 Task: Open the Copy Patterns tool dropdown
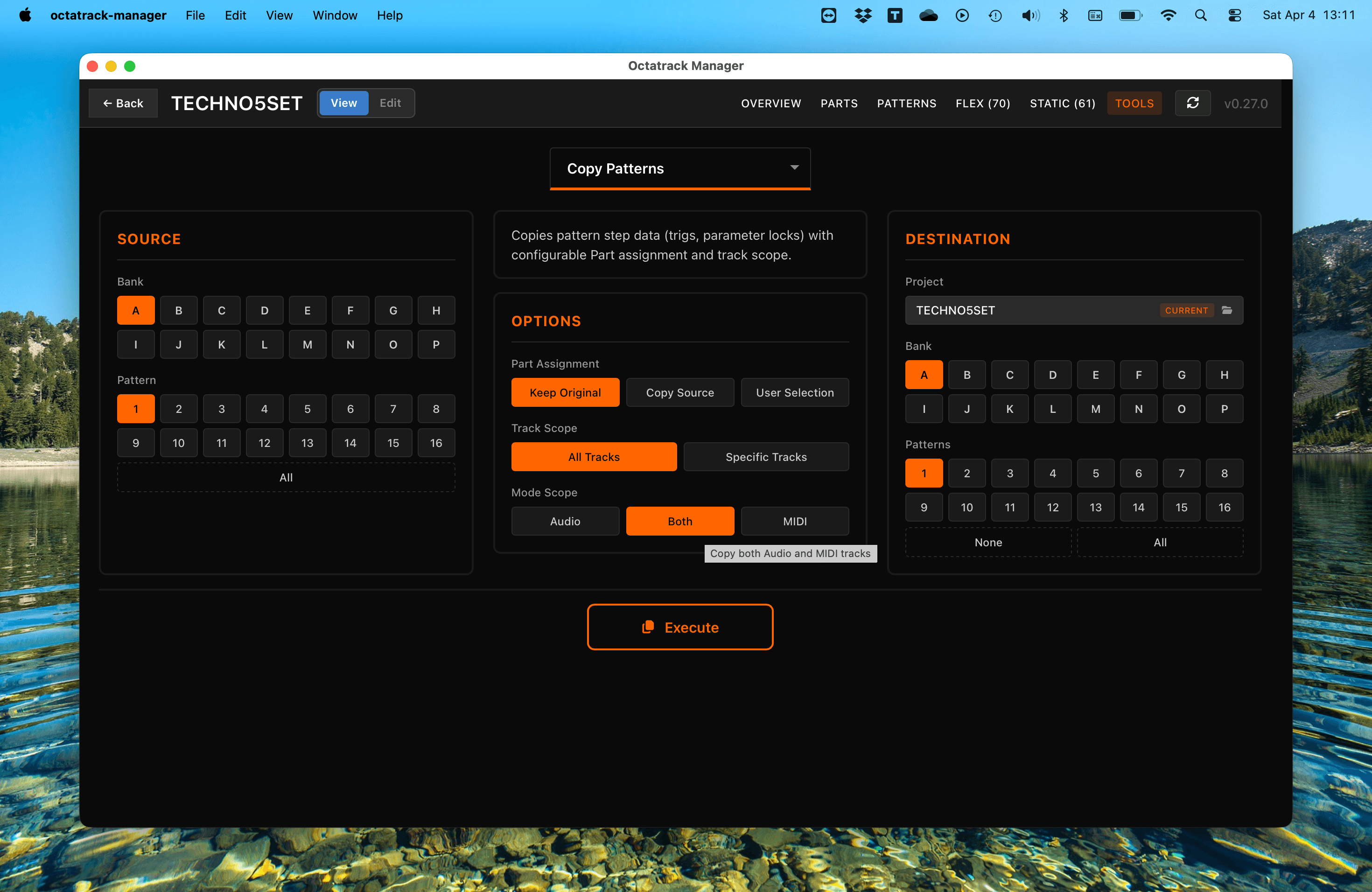pos(679,168)
